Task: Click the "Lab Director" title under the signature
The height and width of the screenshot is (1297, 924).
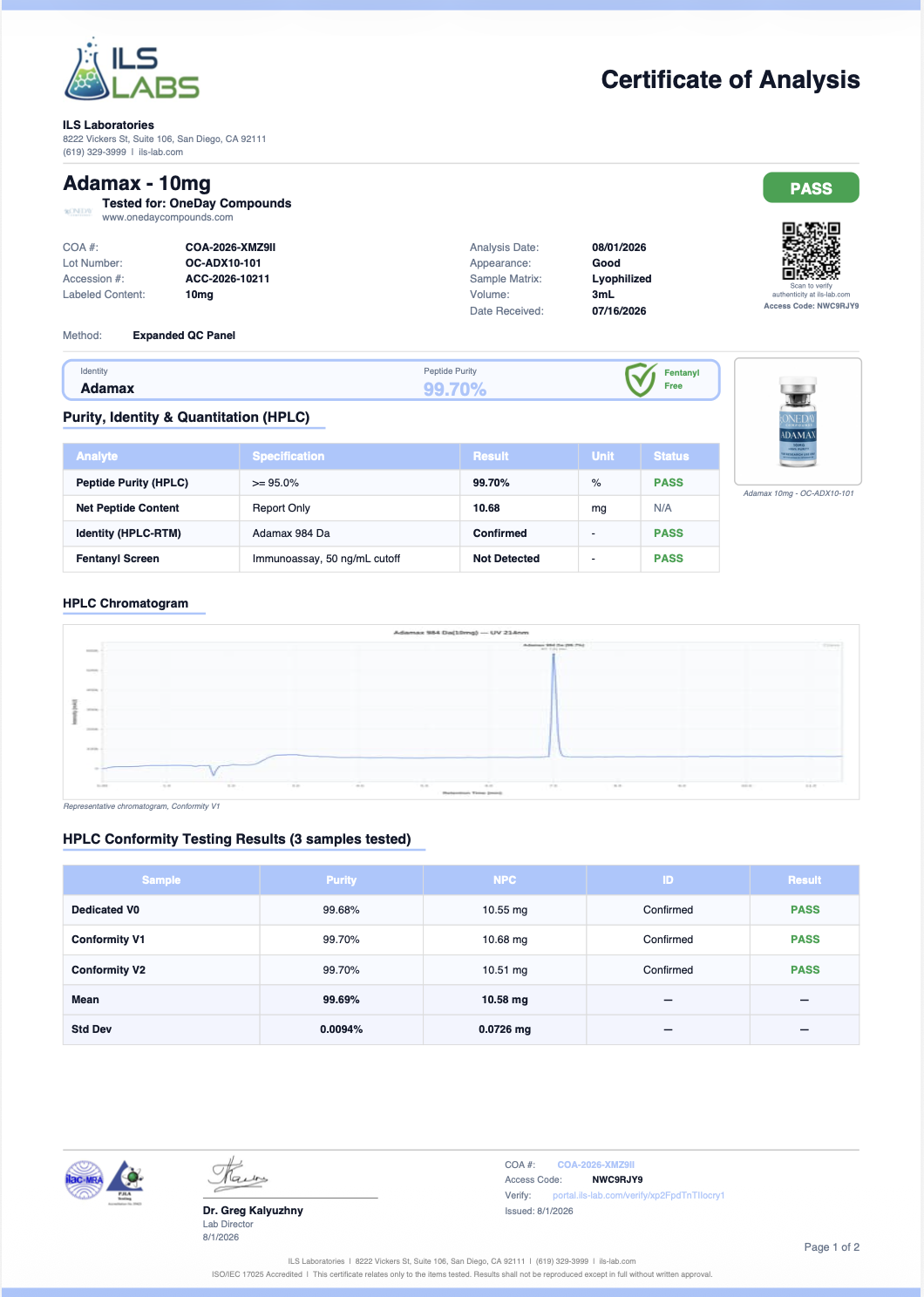Action: (228, 1224)
